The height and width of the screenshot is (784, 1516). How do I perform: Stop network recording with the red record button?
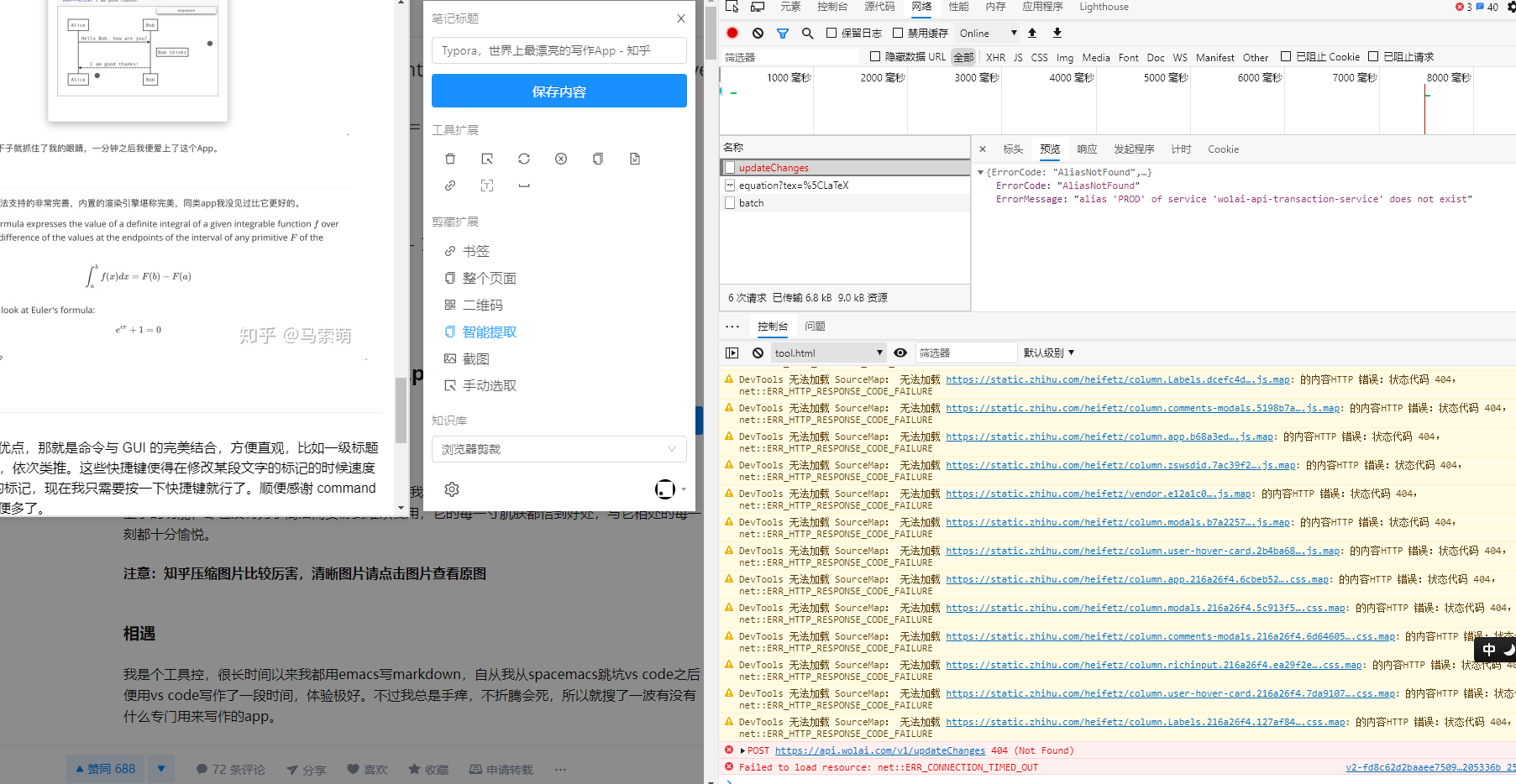[x=732, y=33]
